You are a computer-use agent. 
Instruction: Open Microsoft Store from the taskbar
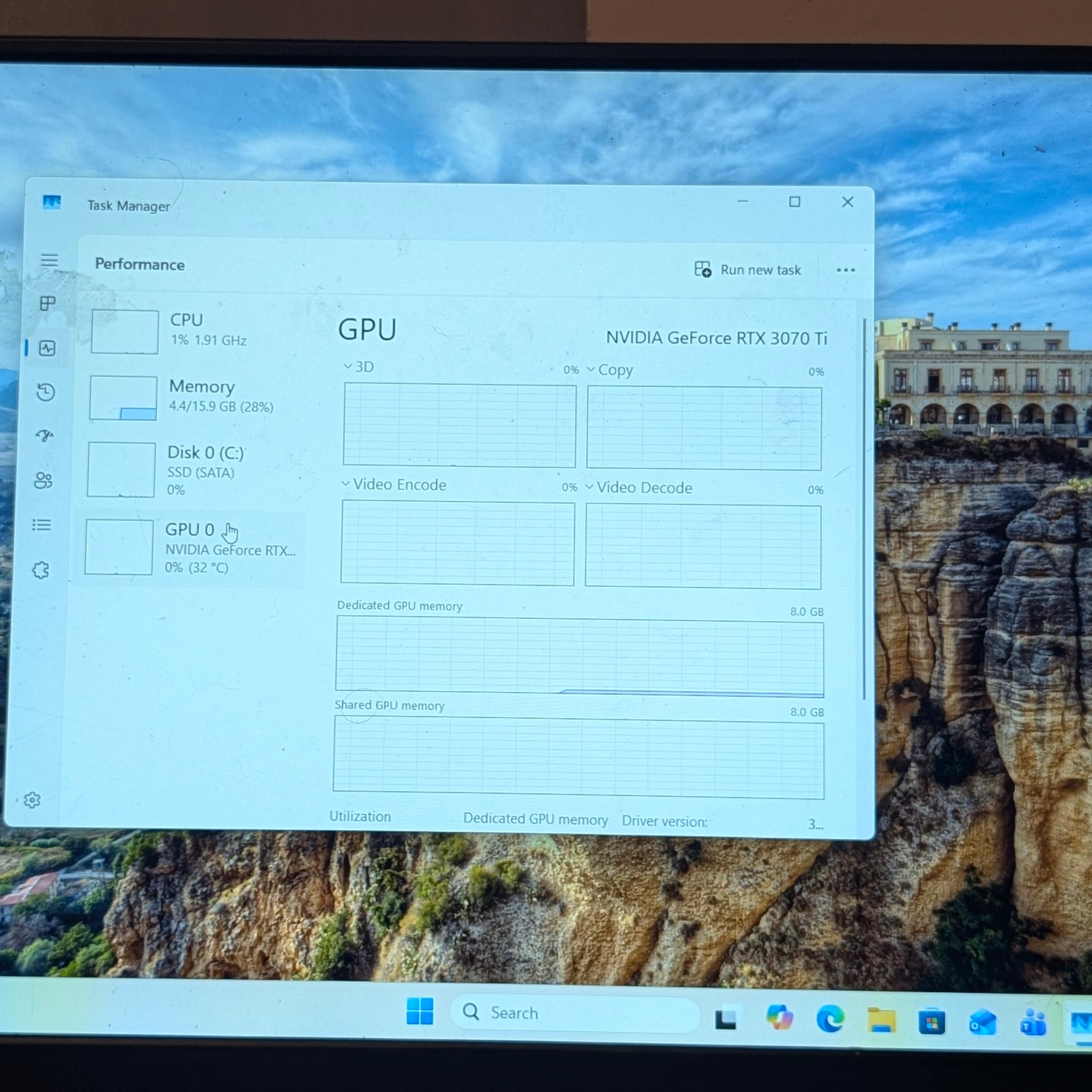pyautogui.click(x=932, y=1021)
